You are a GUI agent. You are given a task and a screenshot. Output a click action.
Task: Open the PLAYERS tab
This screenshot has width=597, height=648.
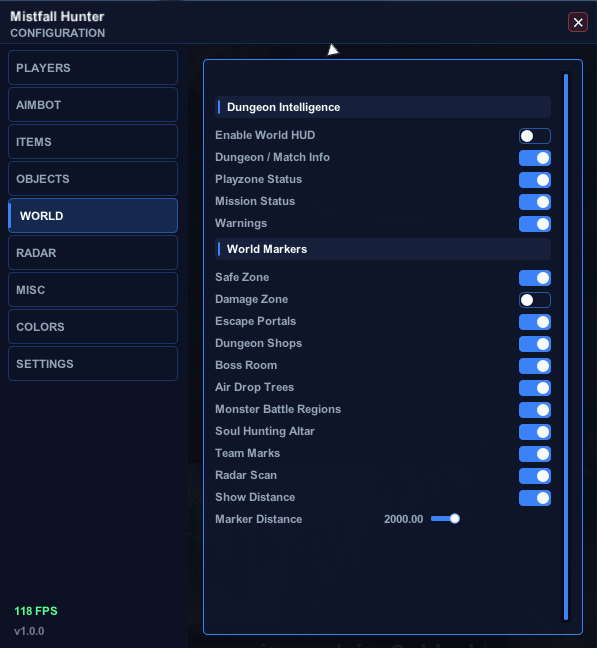93,68
